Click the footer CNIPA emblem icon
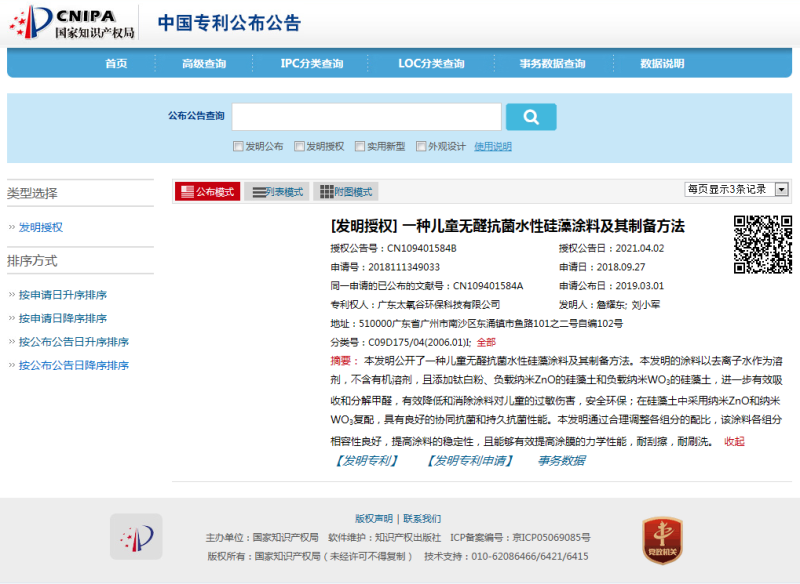This screenshot has height=584, width=800. tap(136, 537)
